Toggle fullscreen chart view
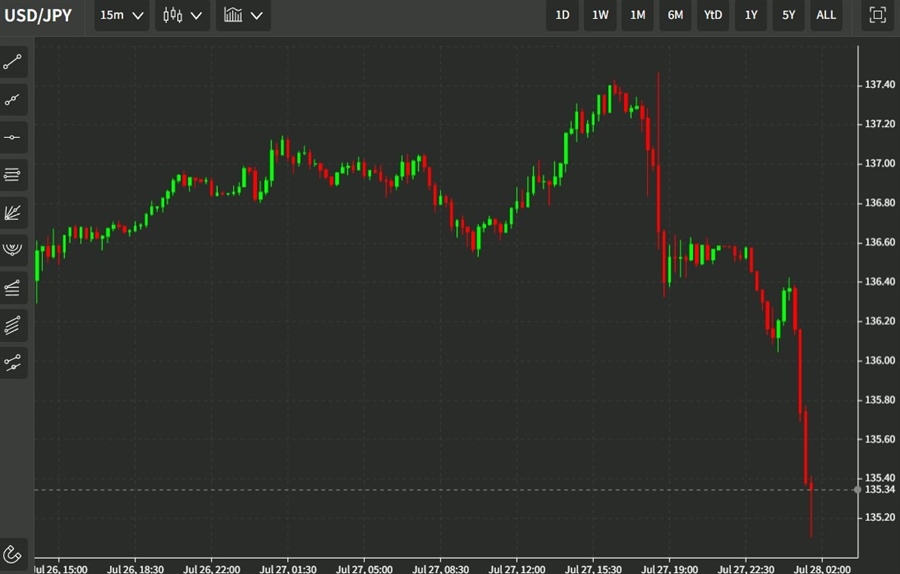Viewport: 900px width, 574px height. click(x=877, y=15)
